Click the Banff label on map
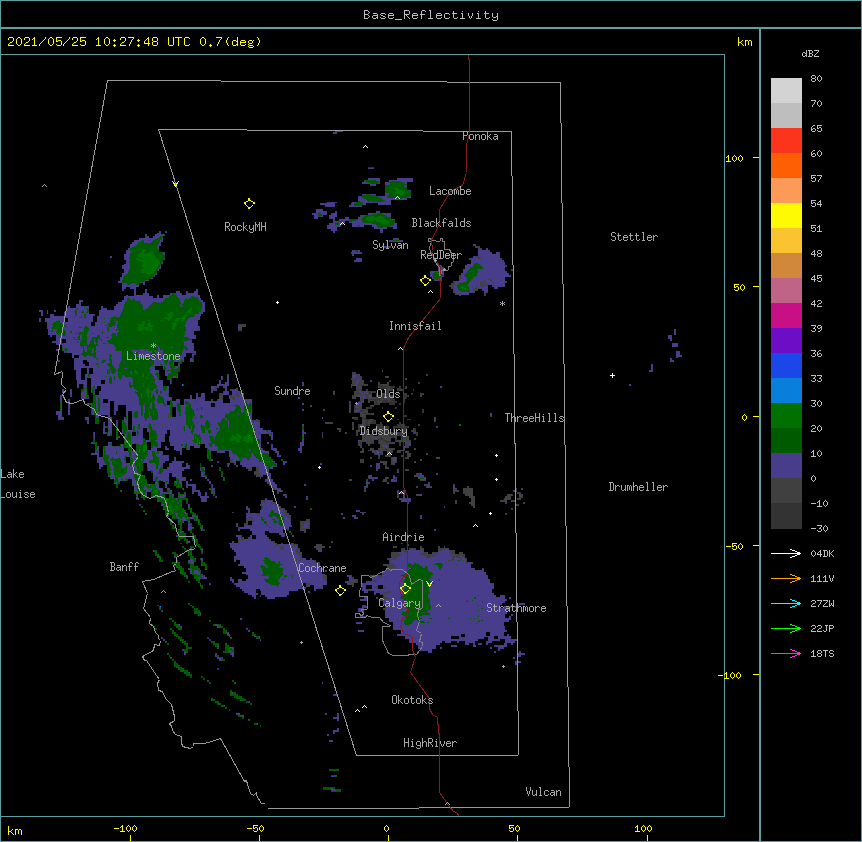This screenshot has width=862, height=842. click(x=124, y=567)
